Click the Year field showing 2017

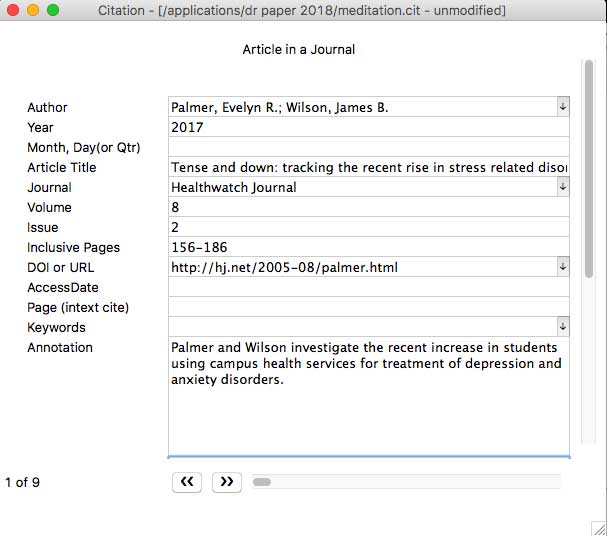point(368,127)
